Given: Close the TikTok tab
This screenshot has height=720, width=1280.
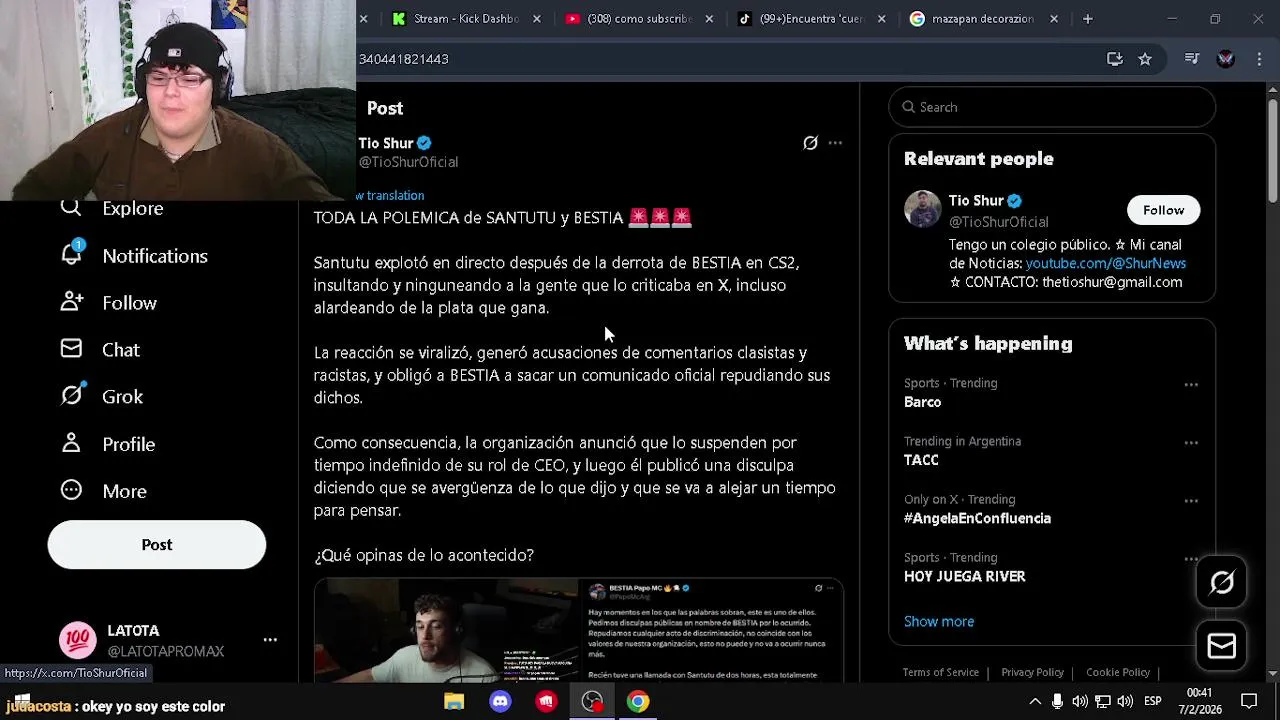Looking at the screenshot, I should tap(882, 19).
